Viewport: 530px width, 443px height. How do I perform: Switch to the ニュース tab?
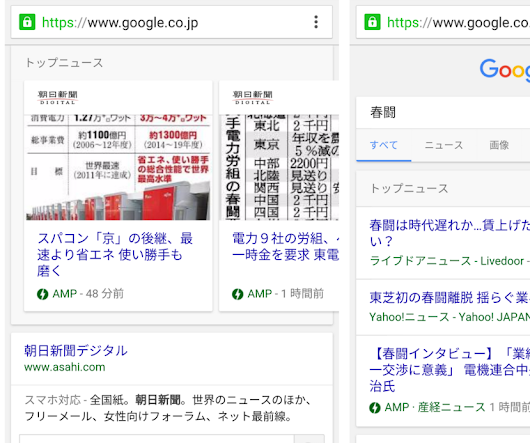[443, 145]
